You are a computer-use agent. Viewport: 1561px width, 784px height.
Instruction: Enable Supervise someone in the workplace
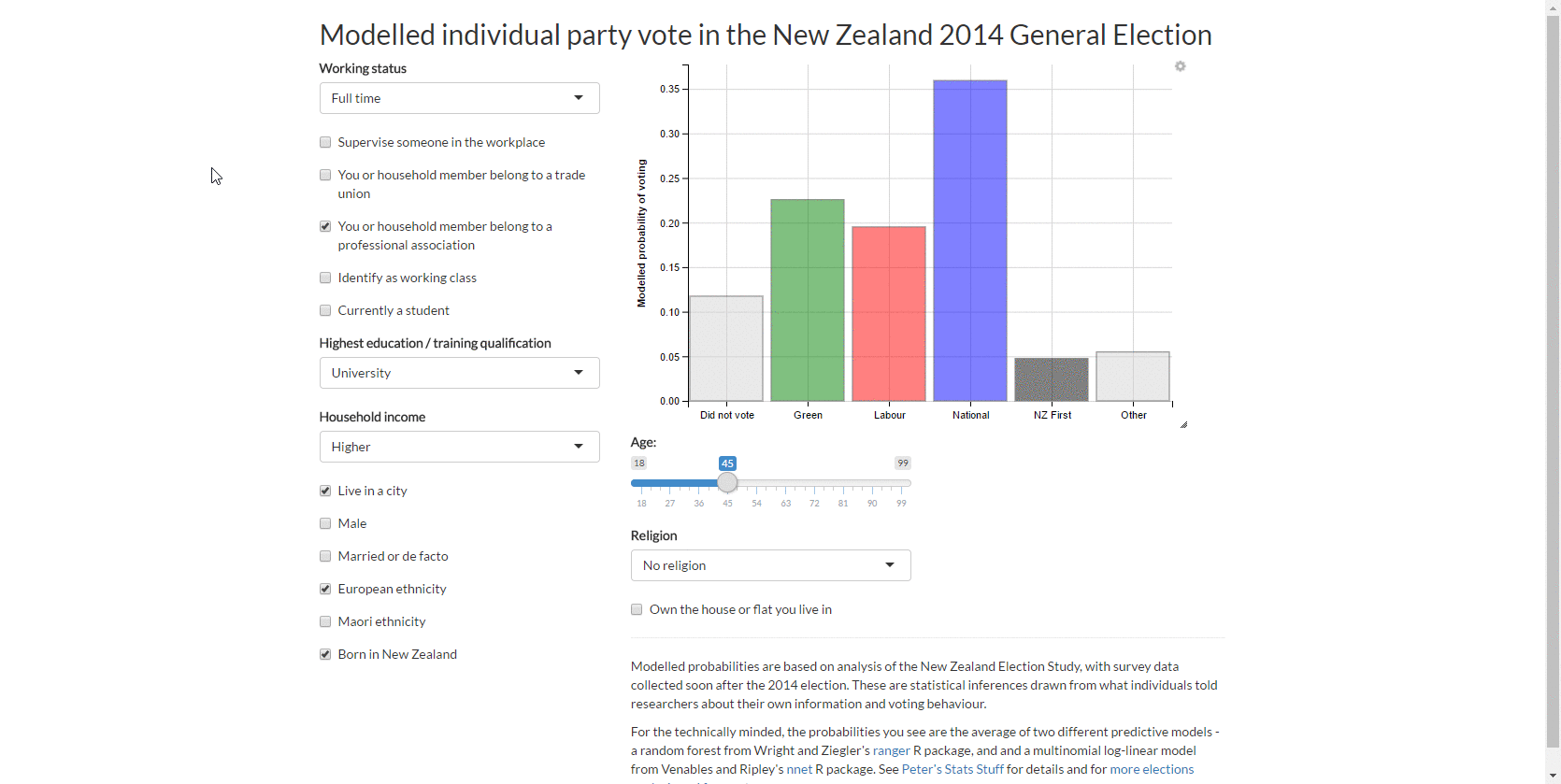325,143
